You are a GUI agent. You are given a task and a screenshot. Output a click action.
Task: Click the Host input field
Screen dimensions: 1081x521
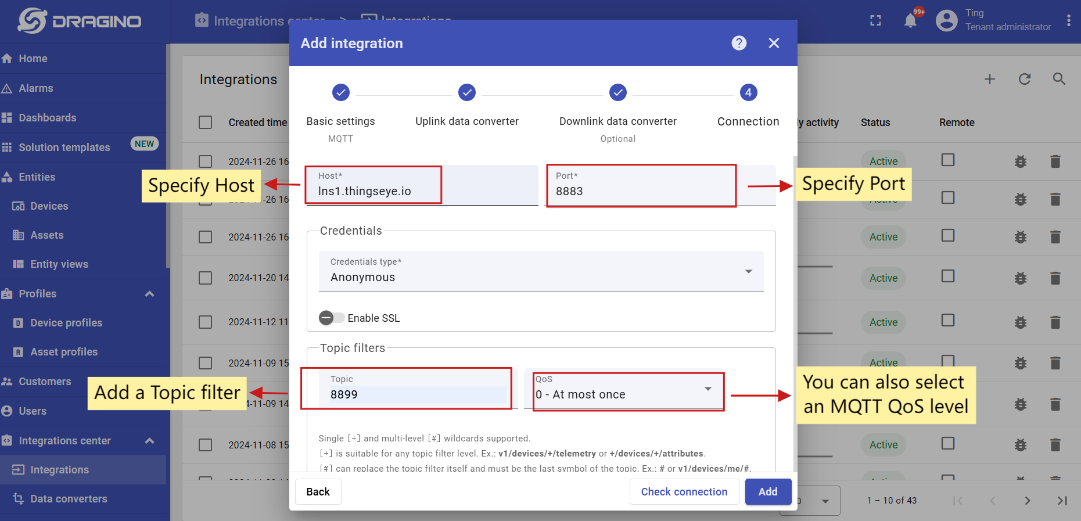click(x=422, y=185)
